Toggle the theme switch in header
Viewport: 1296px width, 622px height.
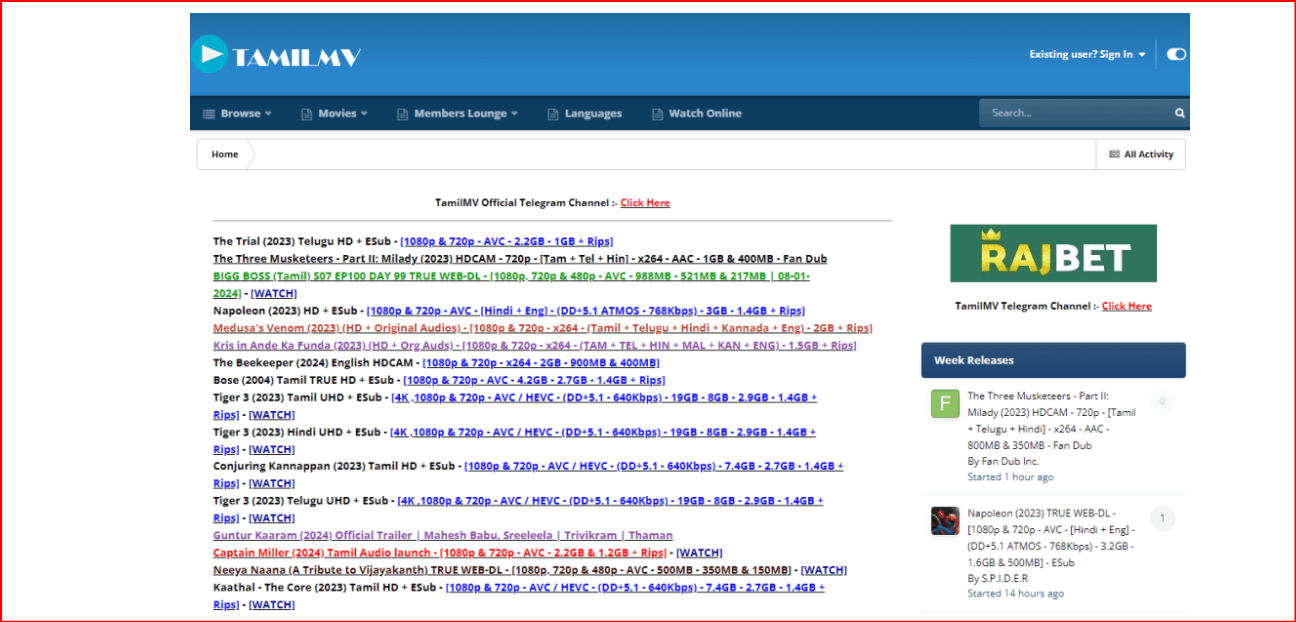1176,54
